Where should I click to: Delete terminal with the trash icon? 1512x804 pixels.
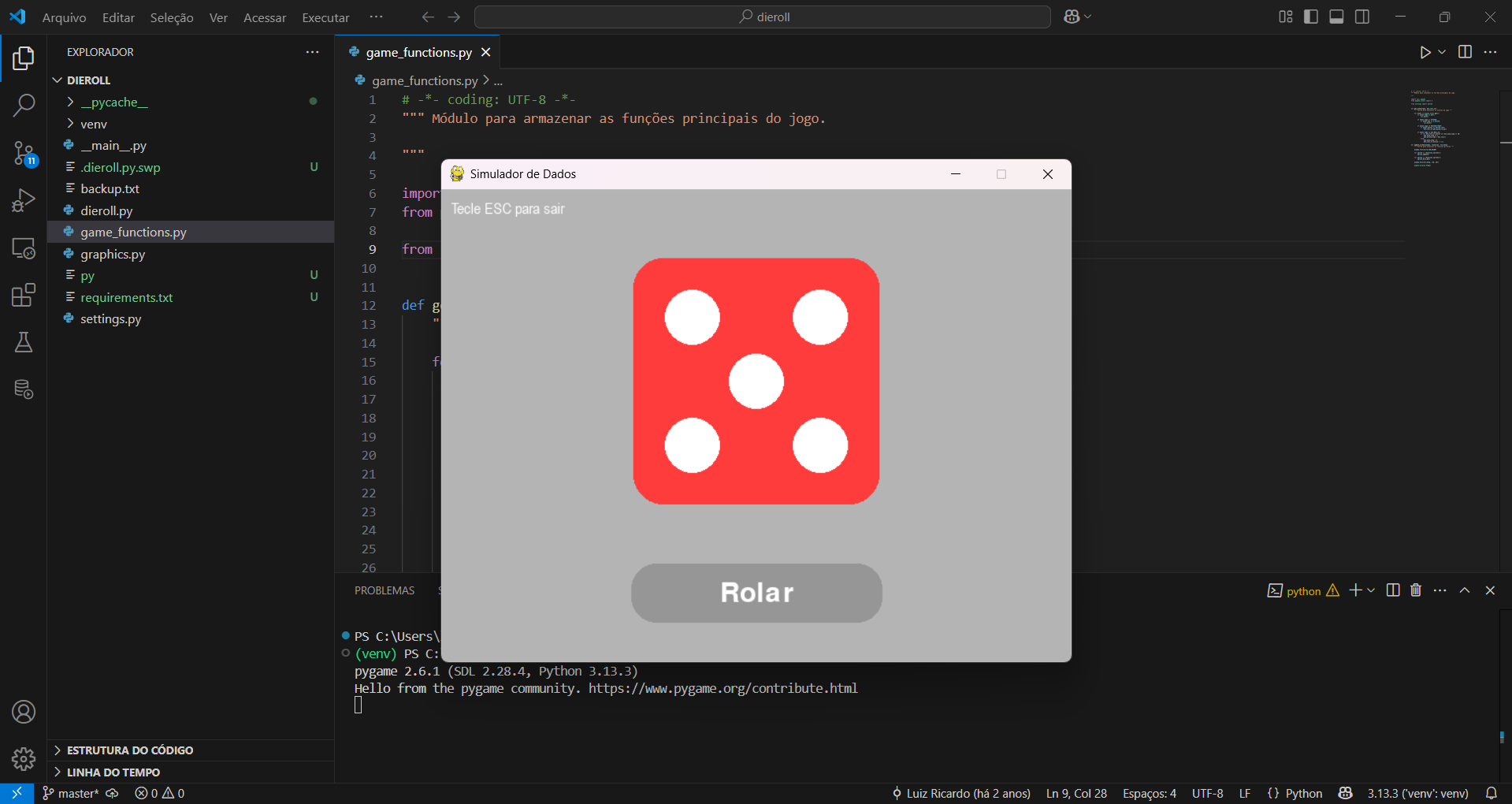pos(1416,590)
